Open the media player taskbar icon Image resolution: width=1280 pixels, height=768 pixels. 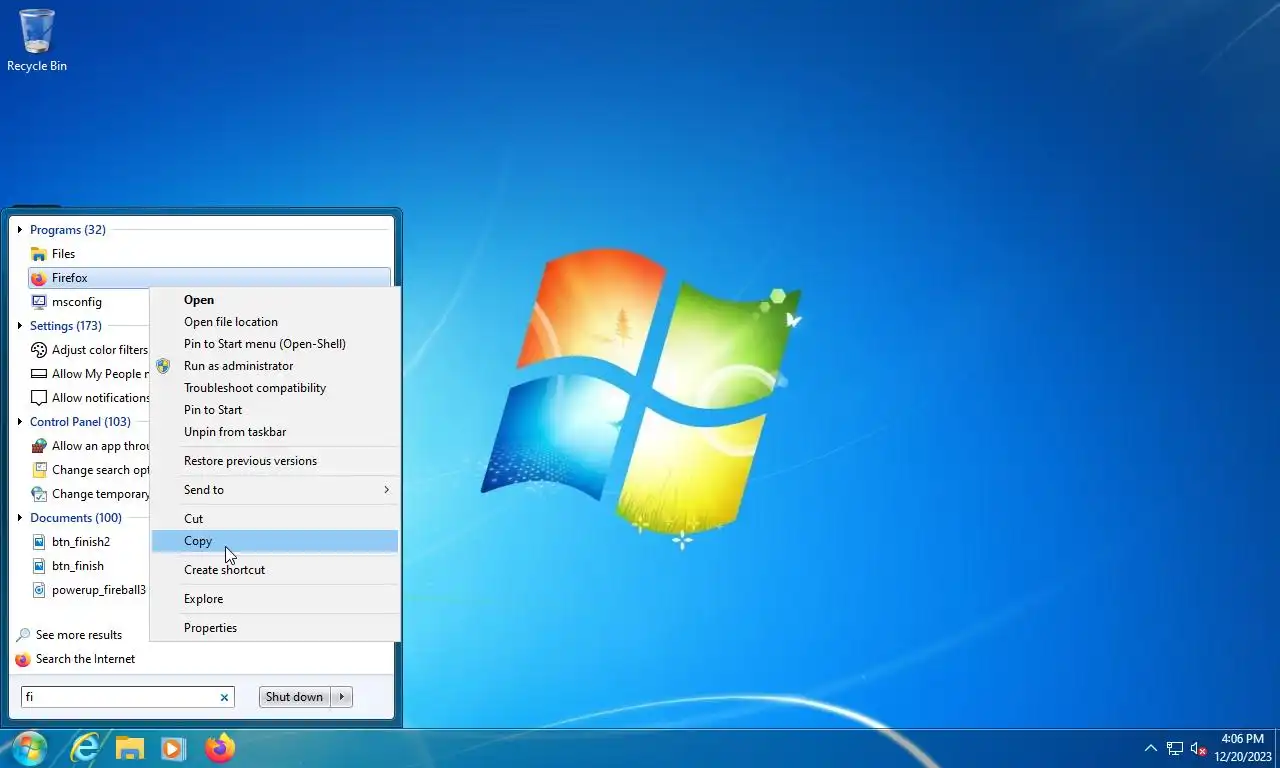coord(174,748)
